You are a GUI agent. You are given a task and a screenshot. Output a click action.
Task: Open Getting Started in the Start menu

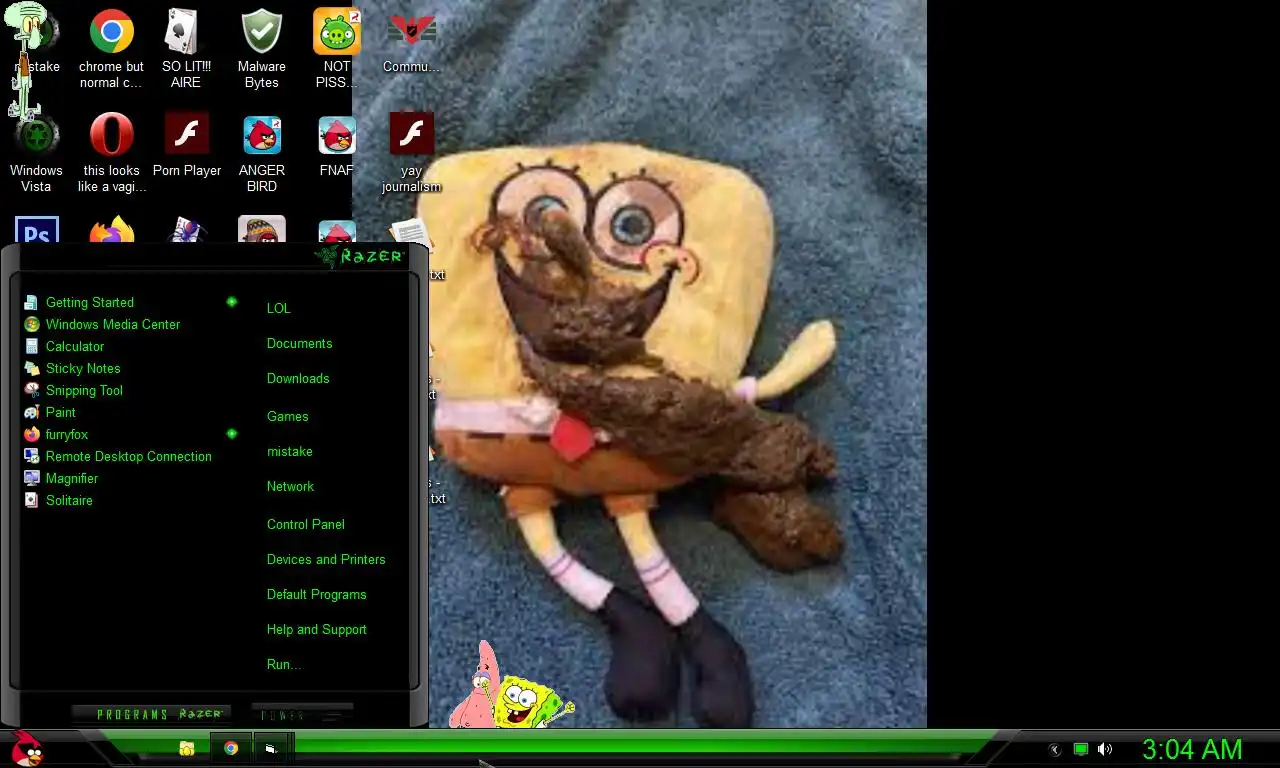(x=89, y=302)
